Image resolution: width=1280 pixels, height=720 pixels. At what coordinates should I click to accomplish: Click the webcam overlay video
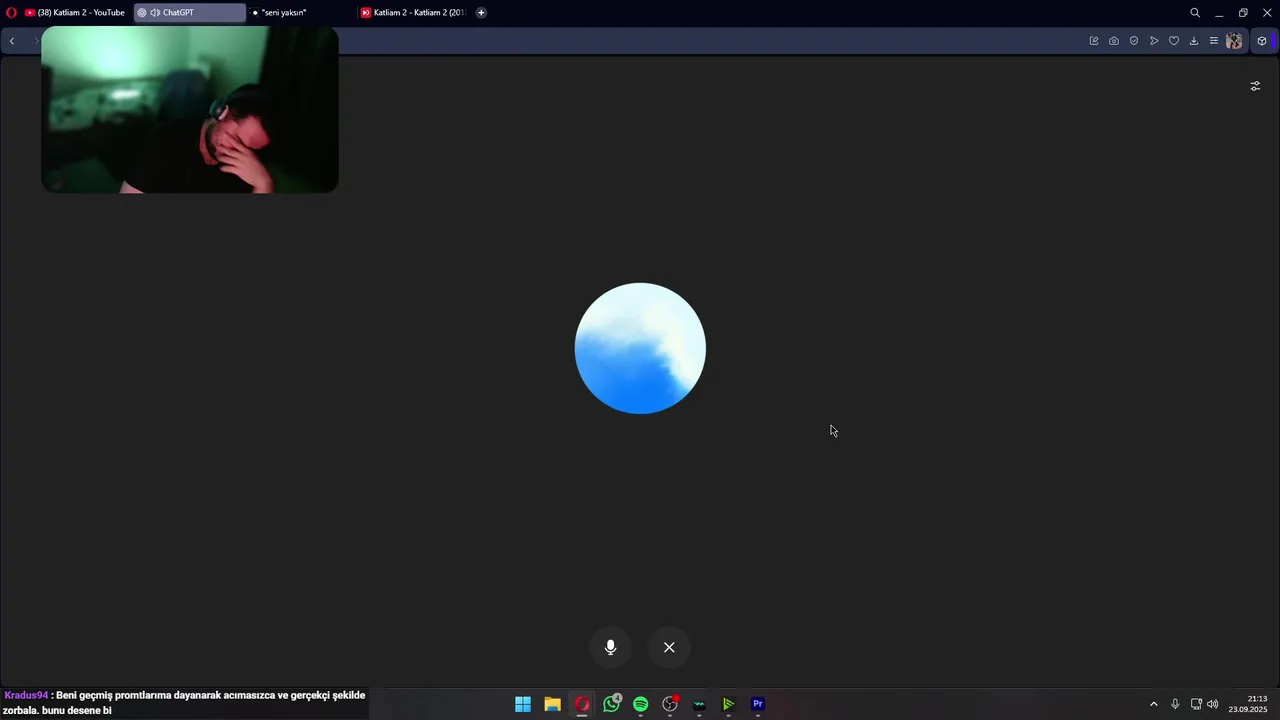pos(190,109)
